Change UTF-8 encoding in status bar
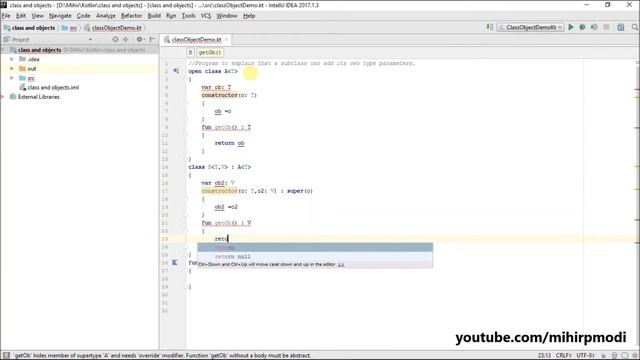The image size is (640, 360). [x=585, y=356]
